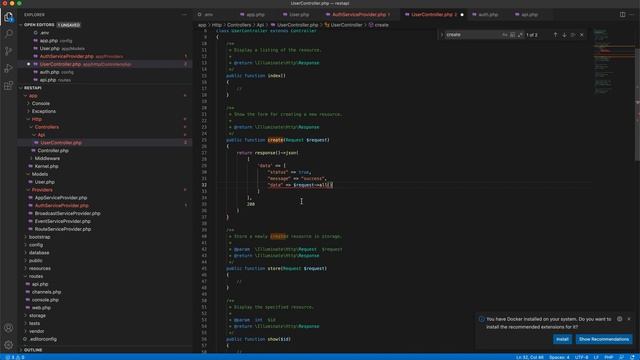The image size is (640, 360).
Task: Click the Install button in Docker prompt
Action: coord(562,339)
